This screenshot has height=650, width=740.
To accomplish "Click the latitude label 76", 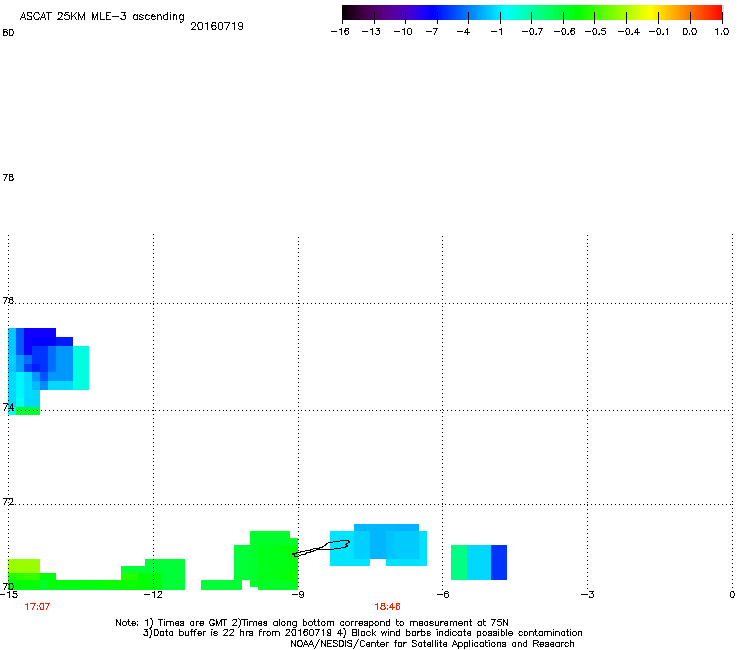I will (x=8, y=300).
